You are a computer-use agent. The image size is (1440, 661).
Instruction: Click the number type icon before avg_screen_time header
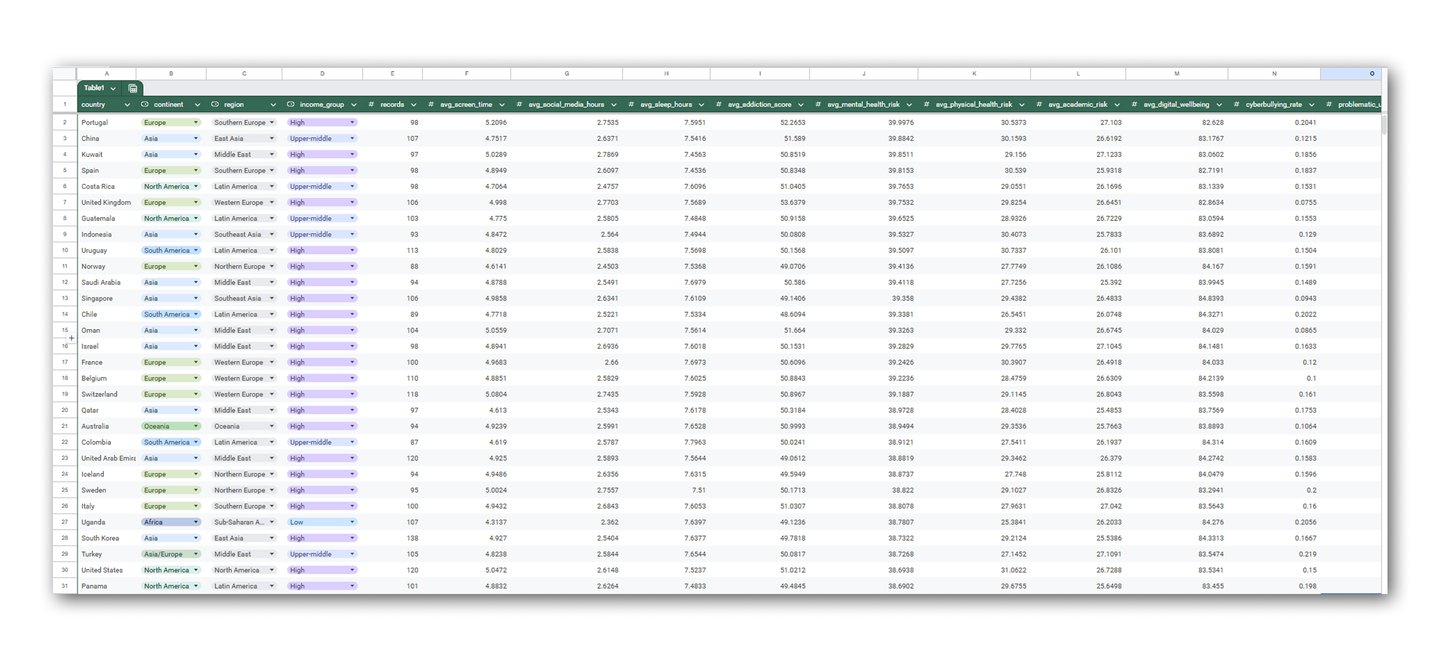[431, 104]
